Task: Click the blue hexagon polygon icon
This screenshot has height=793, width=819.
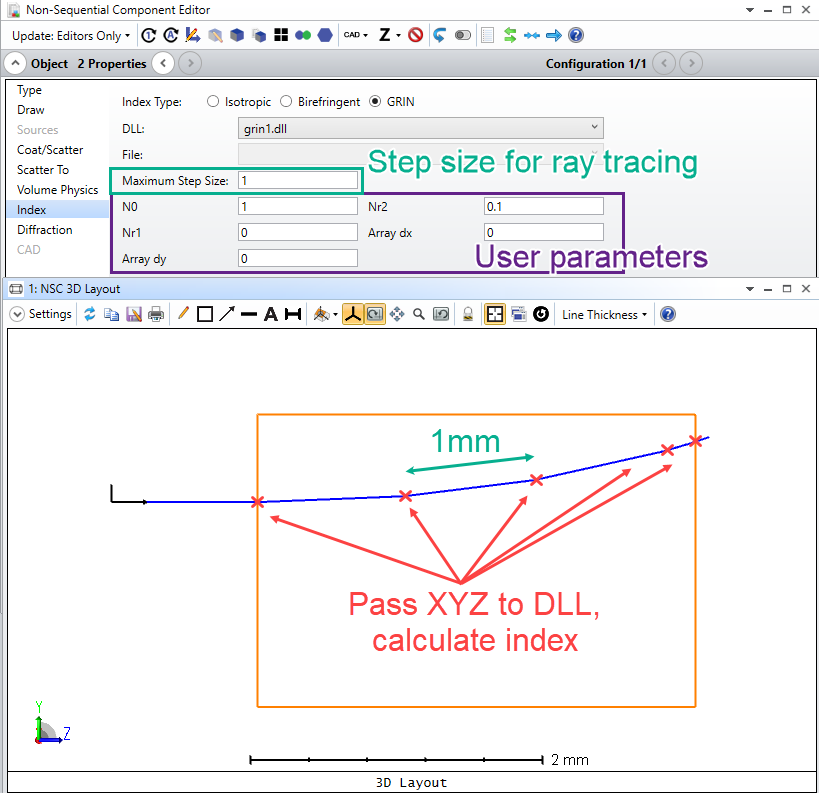Action: tap(325, 36)
